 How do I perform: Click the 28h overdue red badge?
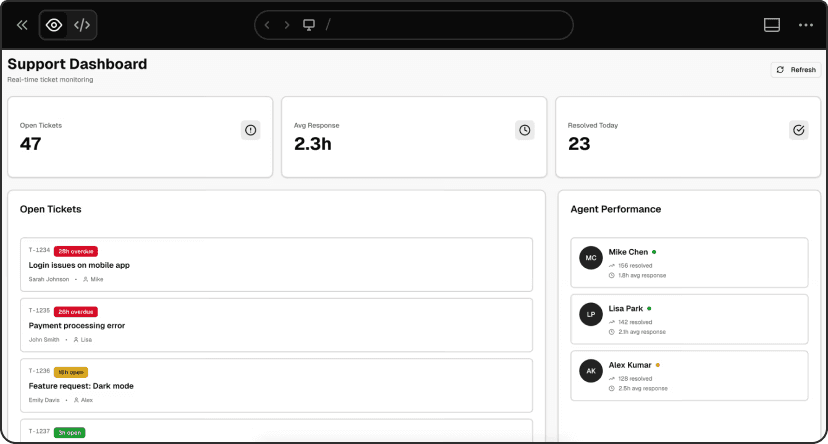click(x=76, y=251)
